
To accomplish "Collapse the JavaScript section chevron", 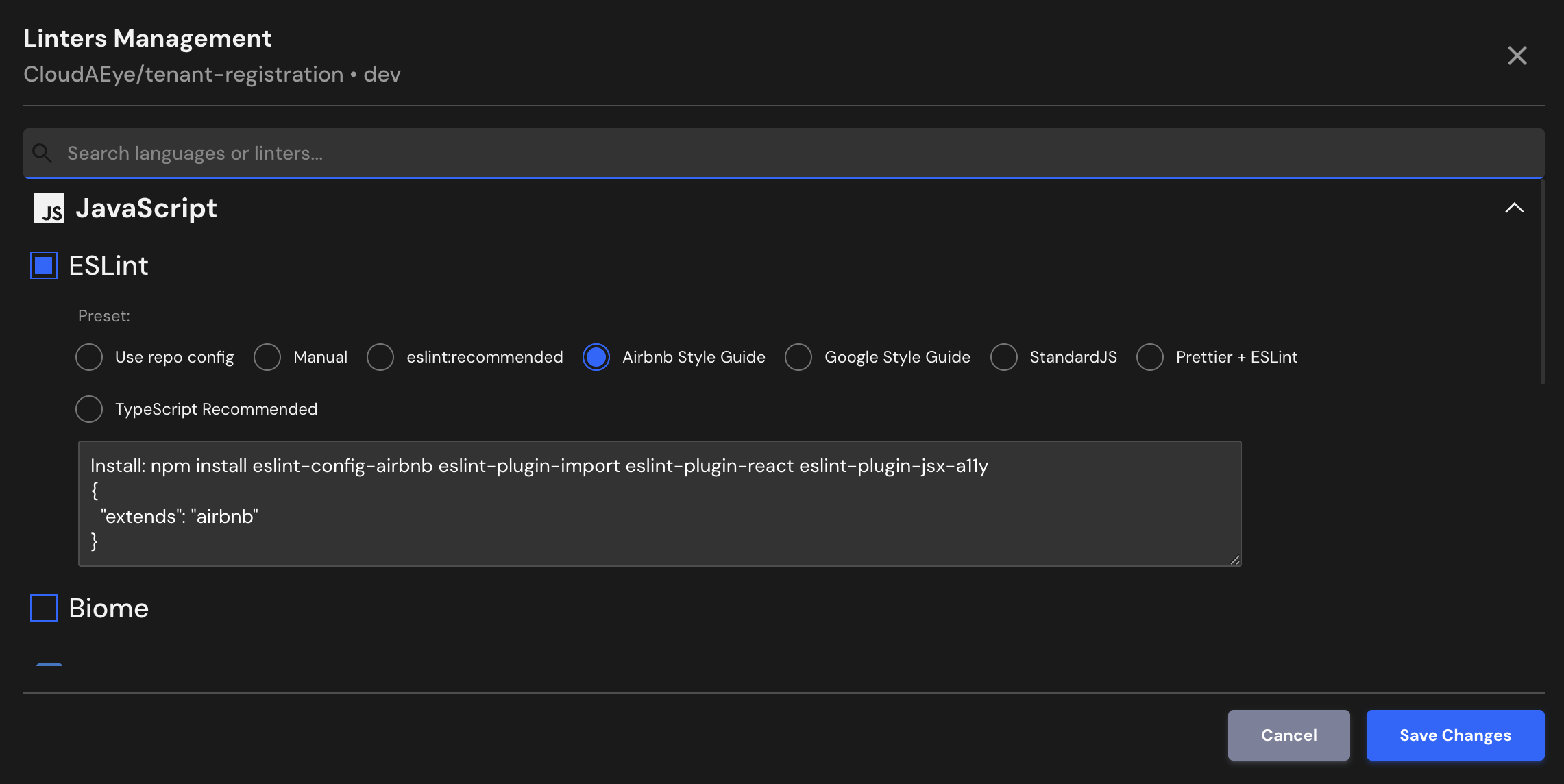I will pos(1514,208).
